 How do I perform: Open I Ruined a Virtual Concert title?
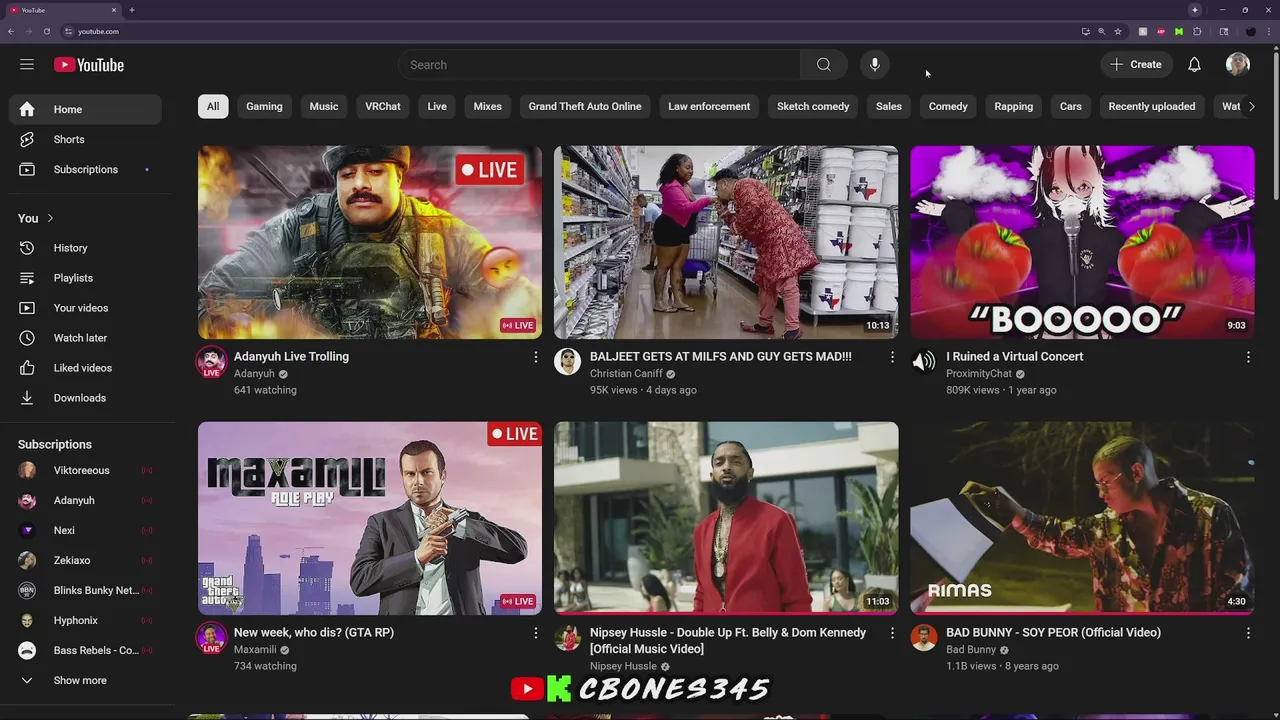(1014, 357)
